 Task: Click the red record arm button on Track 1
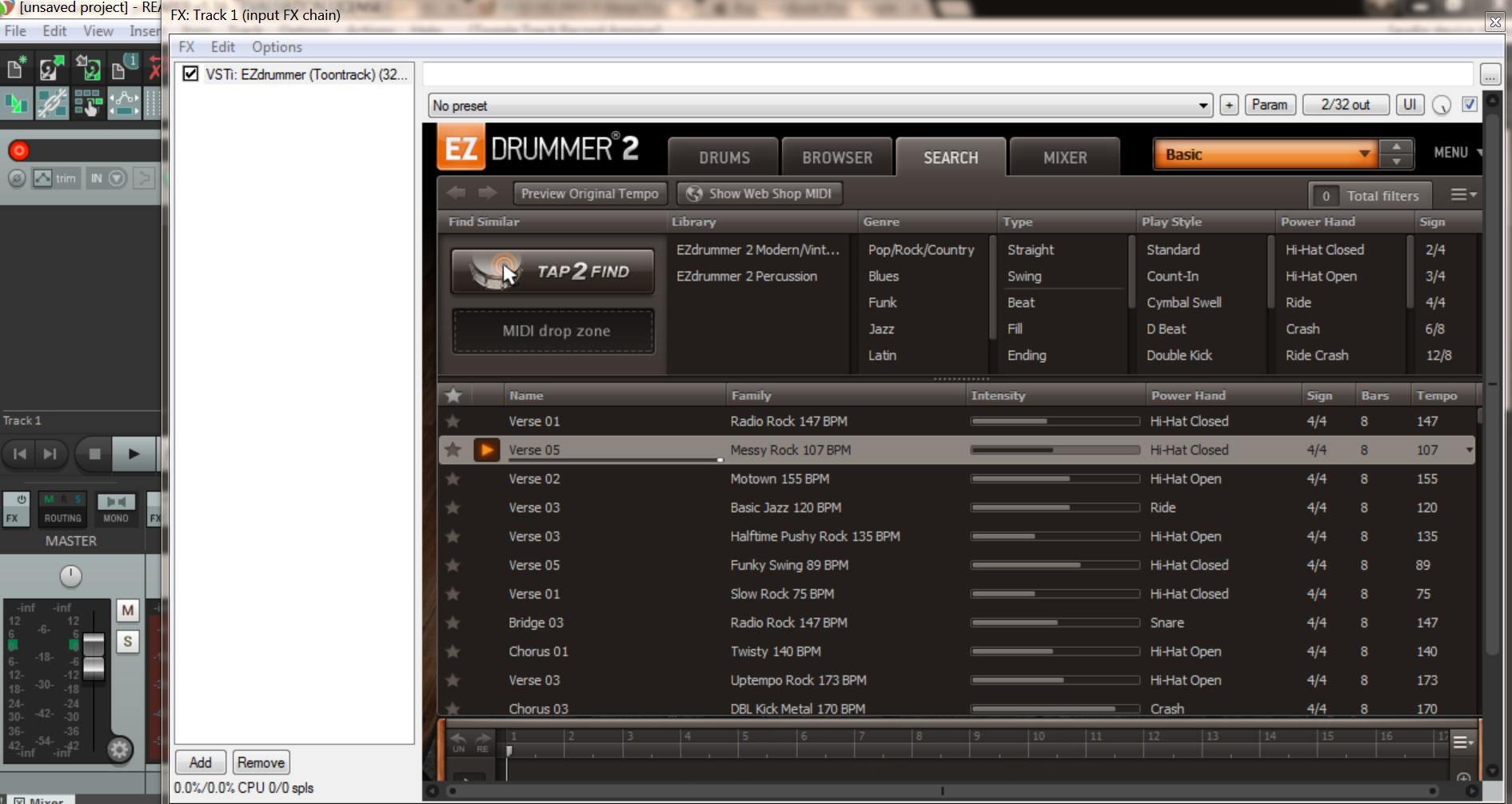point(19,150)
